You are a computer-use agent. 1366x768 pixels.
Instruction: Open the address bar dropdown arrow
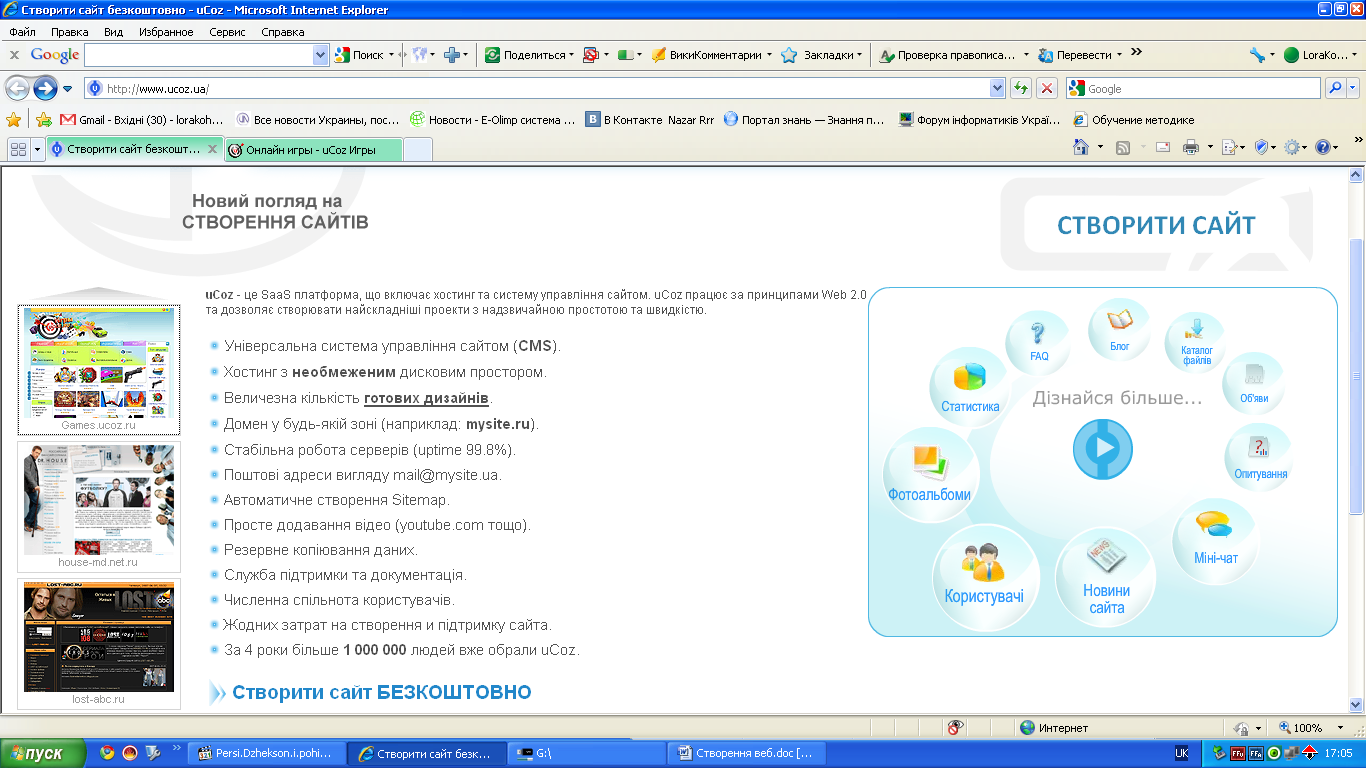click(x=996, y=88)
